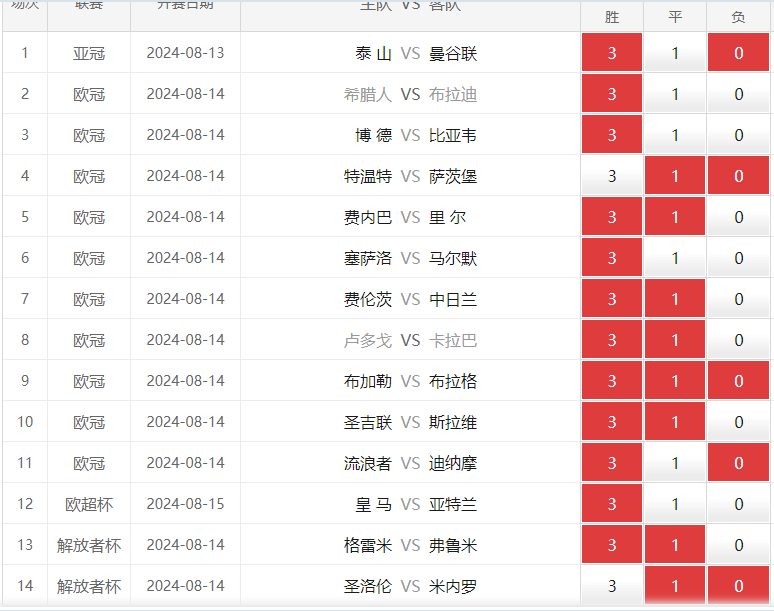Toggle win (3) for 皇马 VS 亚特兰

tap(612, 503)
